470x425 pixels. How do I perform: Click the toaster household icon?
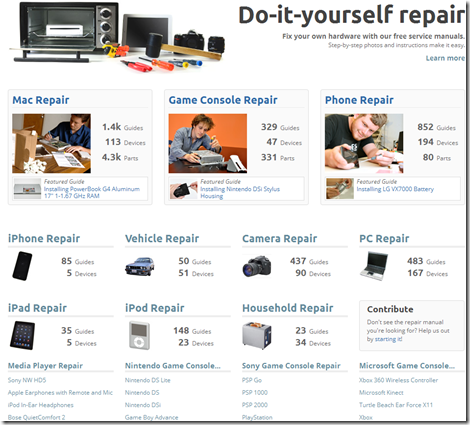257,335
